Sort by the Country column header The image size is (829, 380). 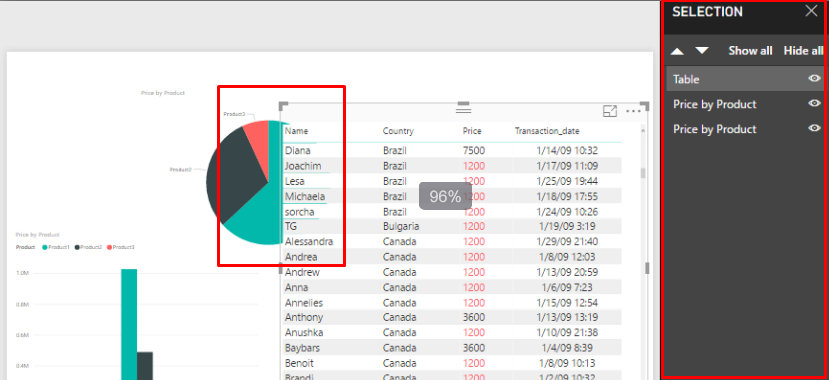[398, 131]
